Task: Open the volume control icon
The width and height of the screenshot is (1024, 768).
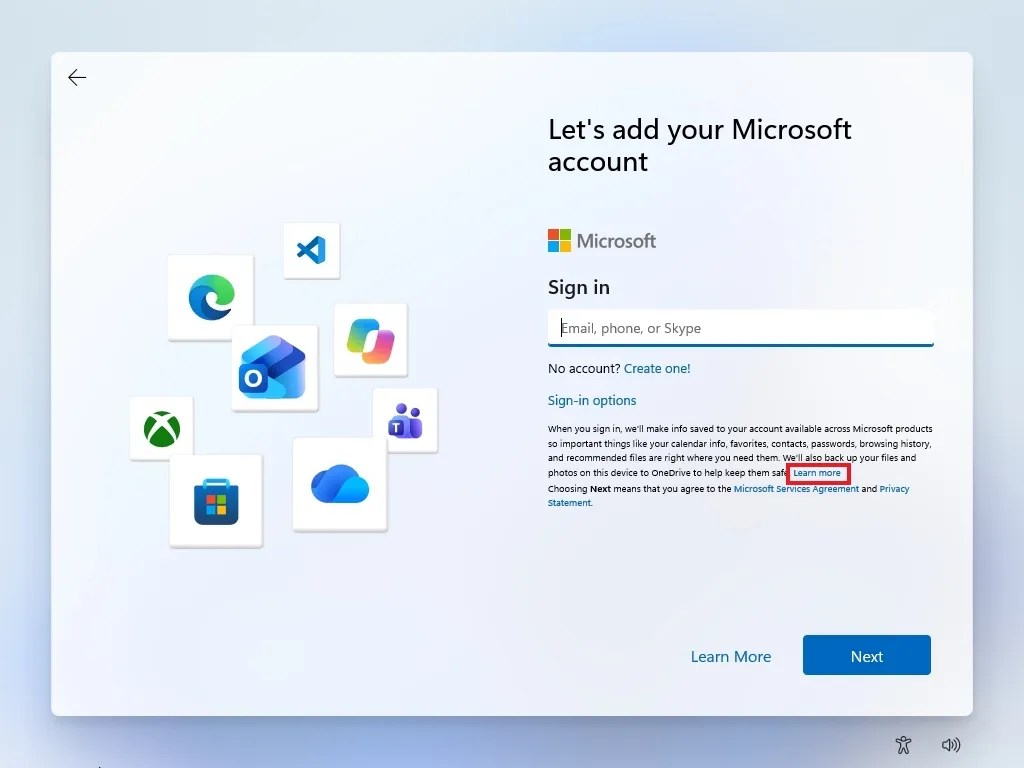Action: pos(951,744)
